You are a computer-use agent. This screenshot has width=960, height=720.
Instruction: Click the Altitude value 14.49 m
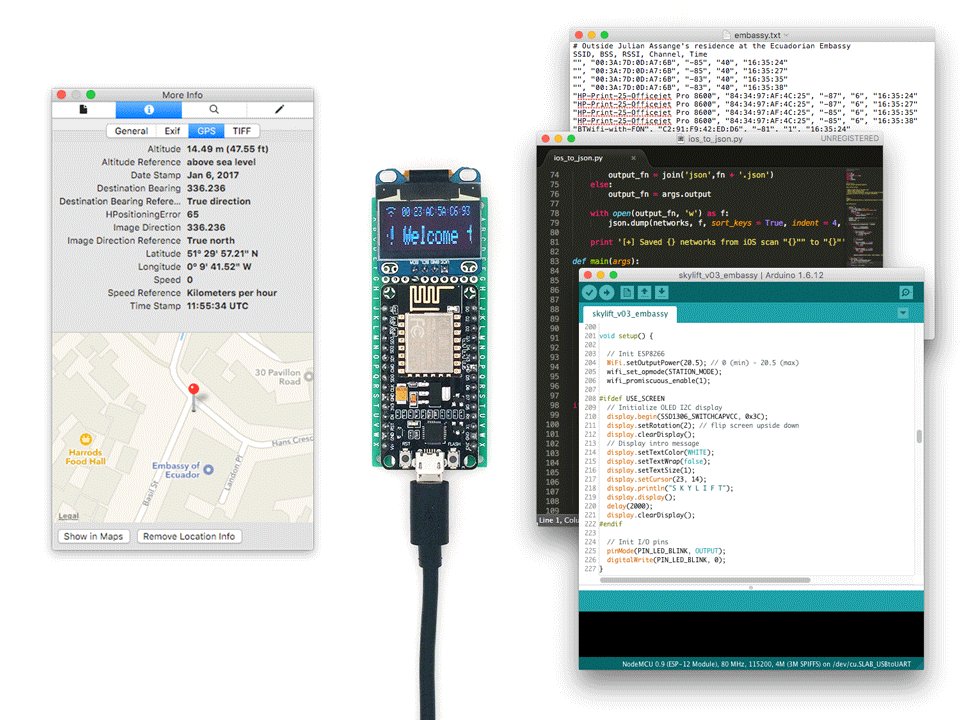[x=227, y=149]
